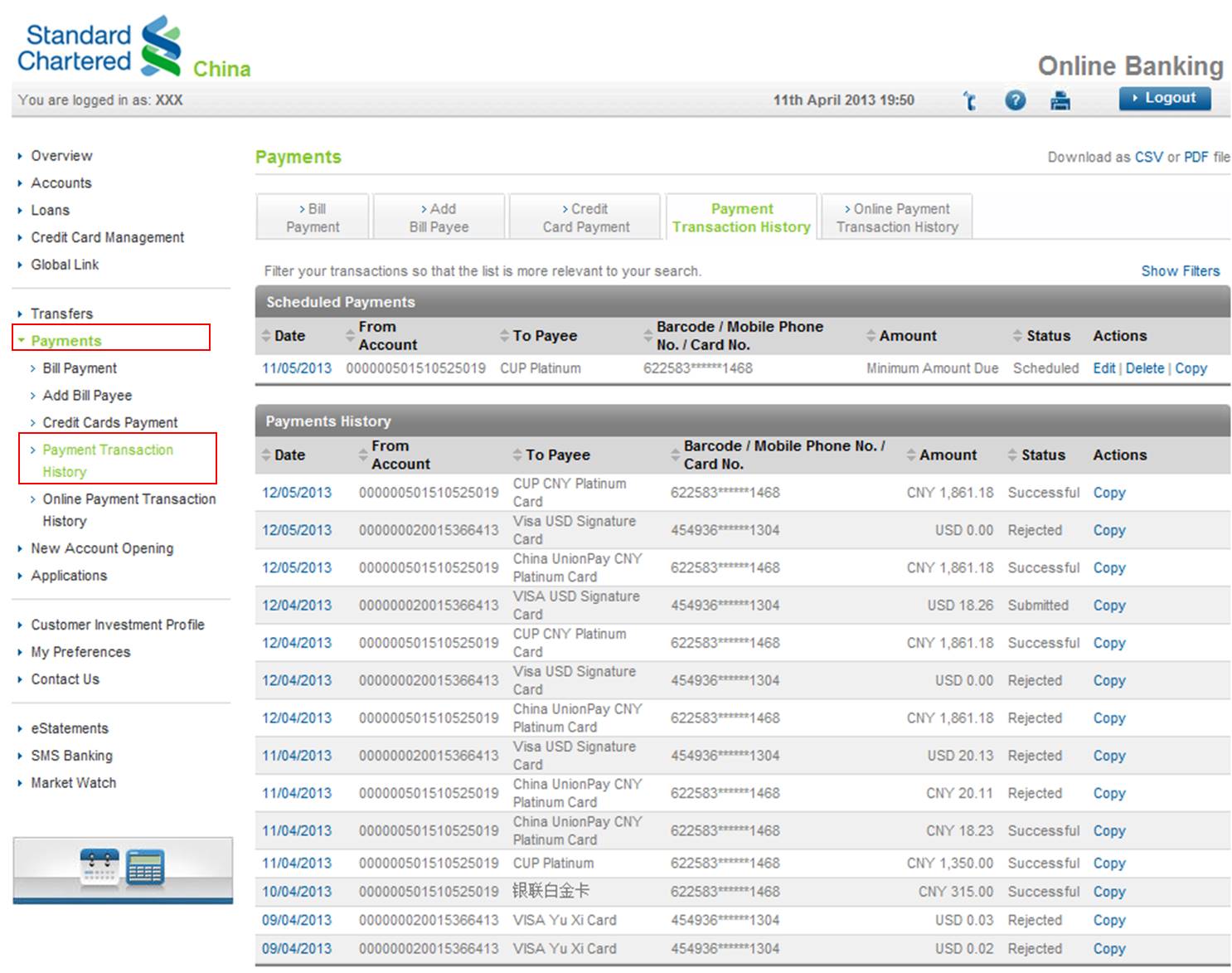The image size is (1232, 973).
Task: Select Payment Transaction History tab
Action: tap(741, 217)
